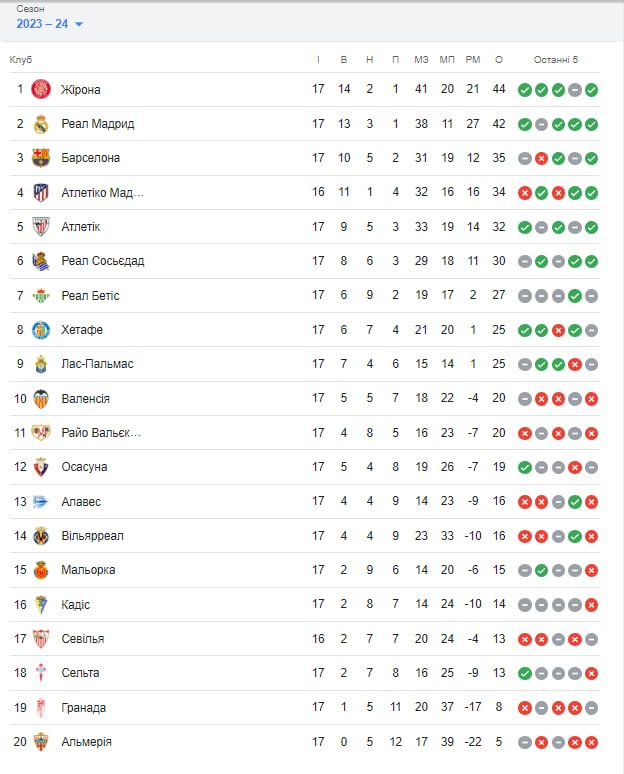Click the 'РМ' goal difference column header
624x774 pixels.
point(473,60)
